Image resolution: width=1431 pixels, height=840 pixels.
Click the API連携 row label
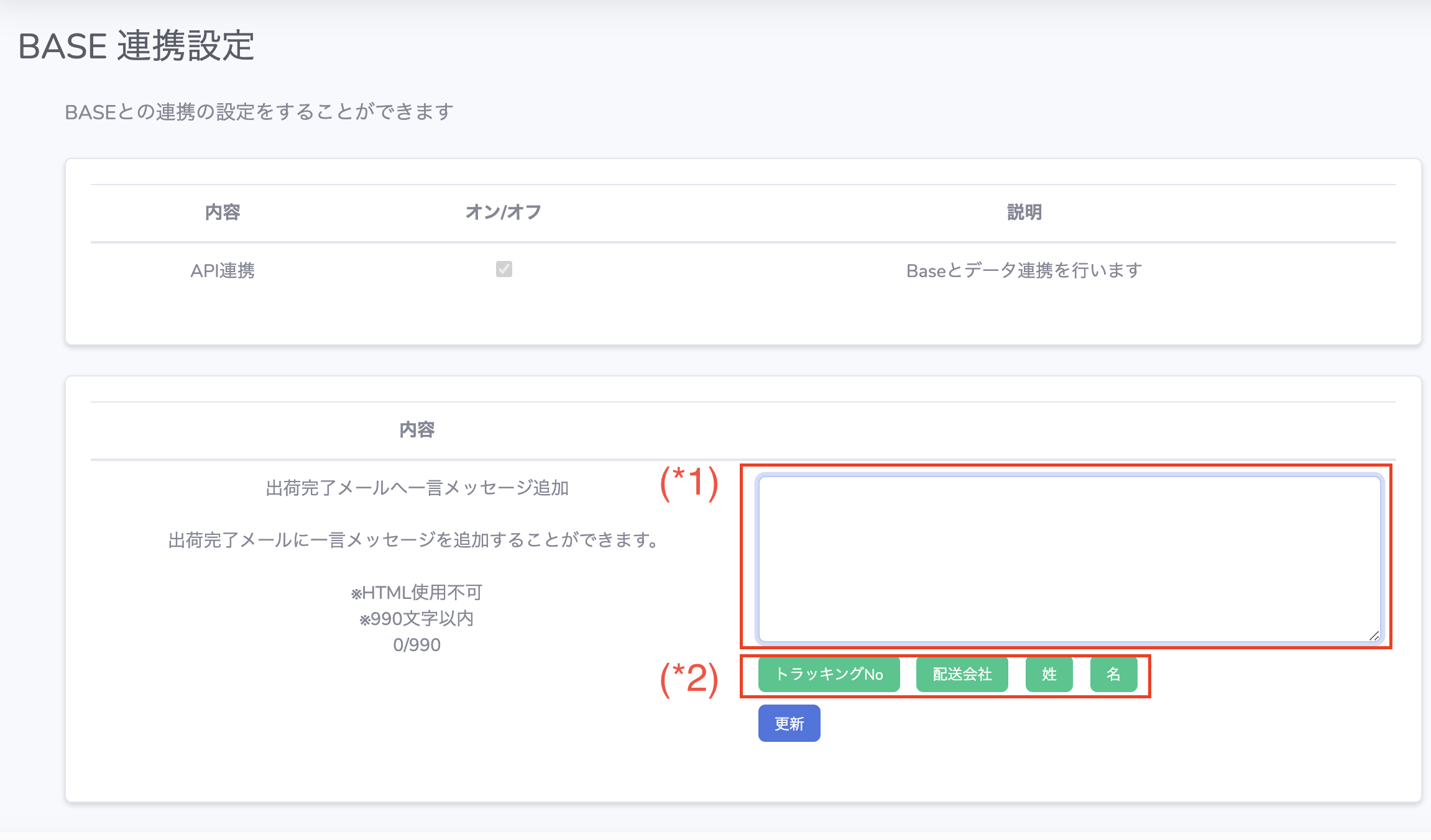coord(223,271)
